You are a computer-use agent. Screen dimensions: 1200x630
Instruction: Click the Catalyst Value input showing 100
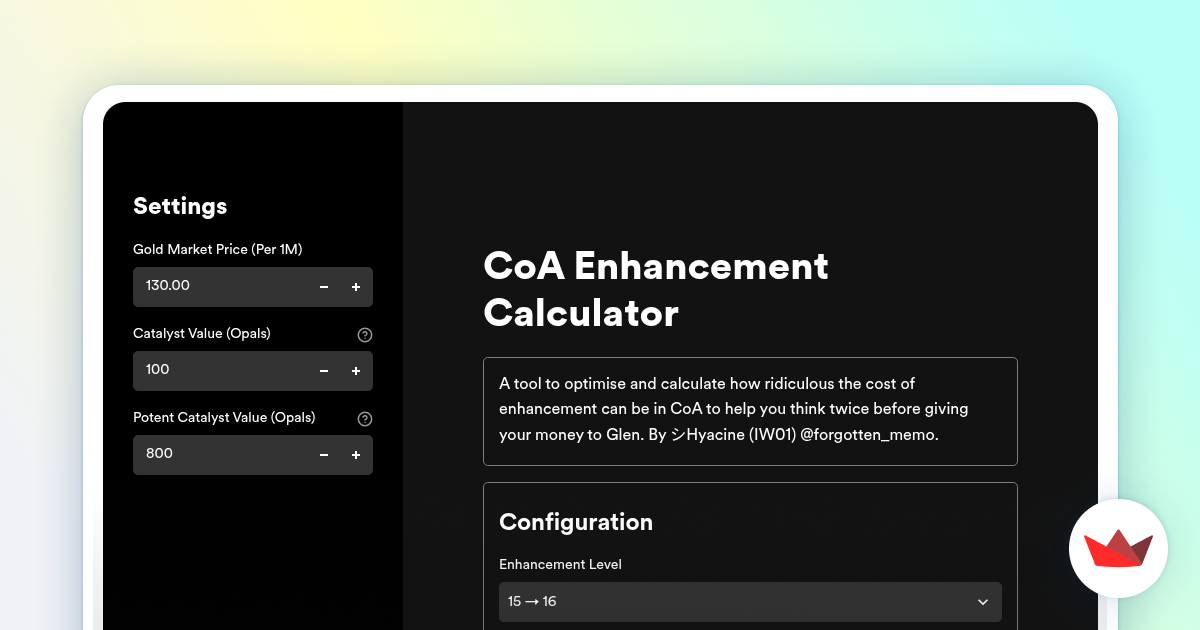point(220,371)
